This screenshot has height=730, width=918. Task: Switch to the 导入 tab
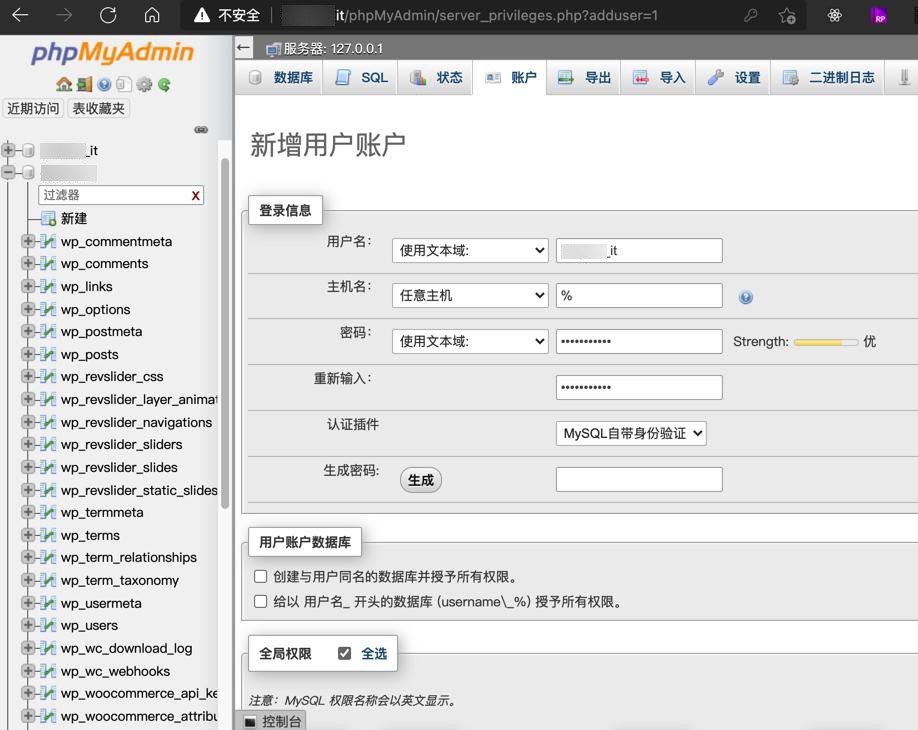(x=659, y=77)
